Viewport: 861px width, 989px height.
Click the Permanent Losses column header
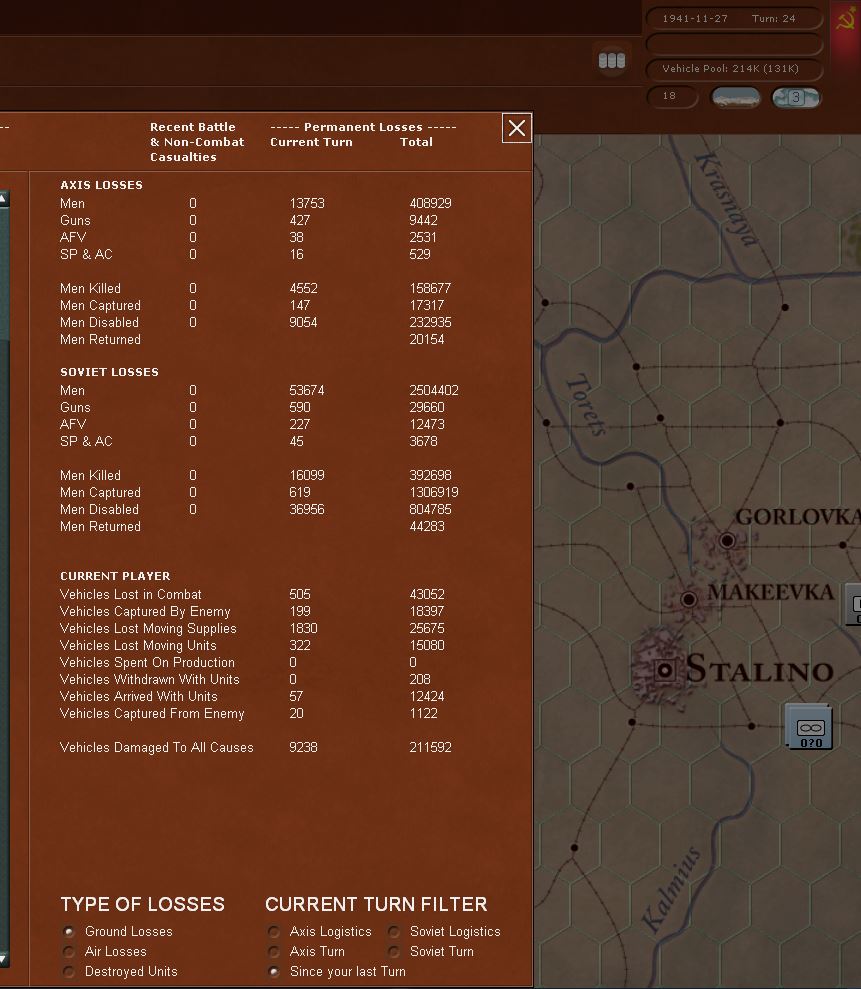coord(363,127)
